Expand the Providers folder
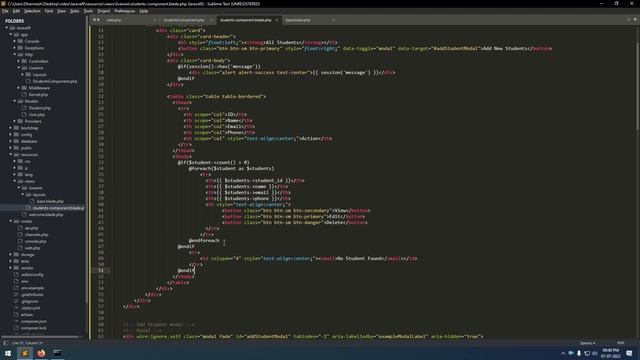 click(x=15, y=121)
